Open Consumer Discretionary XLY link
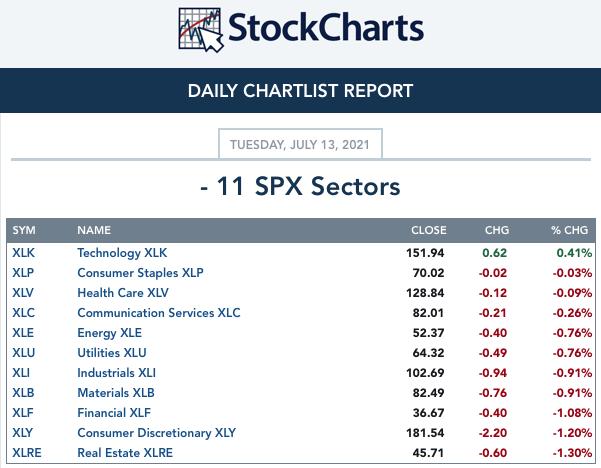The height and width of the screenshot is (468, 601). click(x=156, y=433)
